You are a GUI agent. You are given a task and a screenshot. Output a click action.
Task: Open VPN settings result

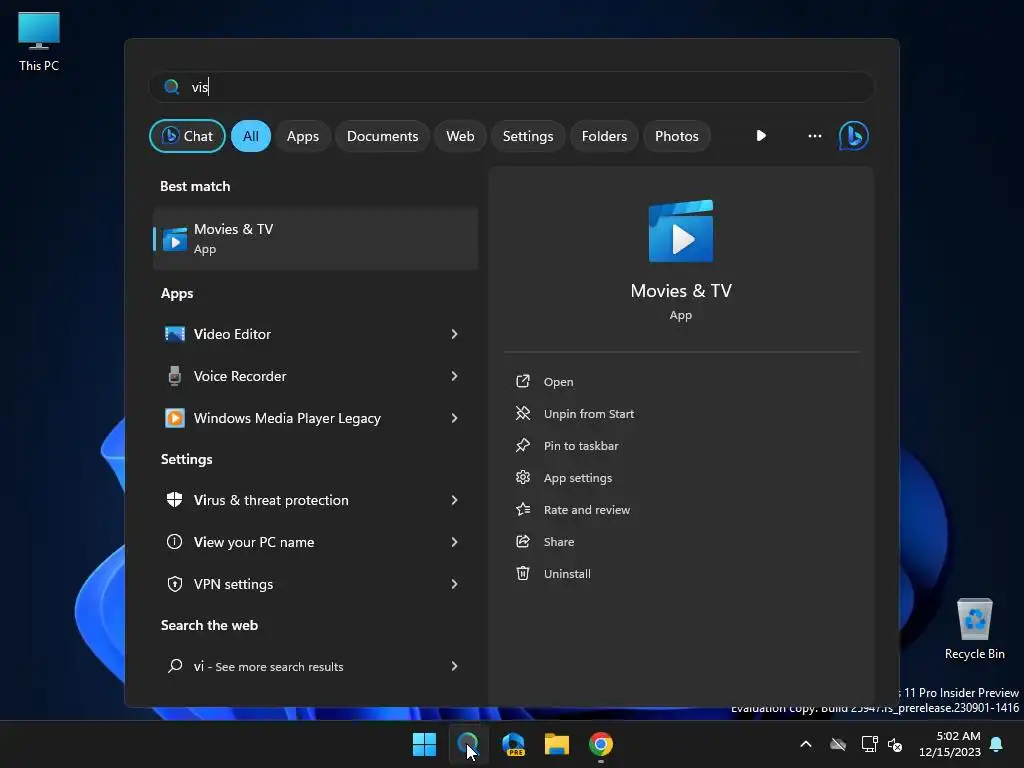pyautogui.click(x=315, y=584)
